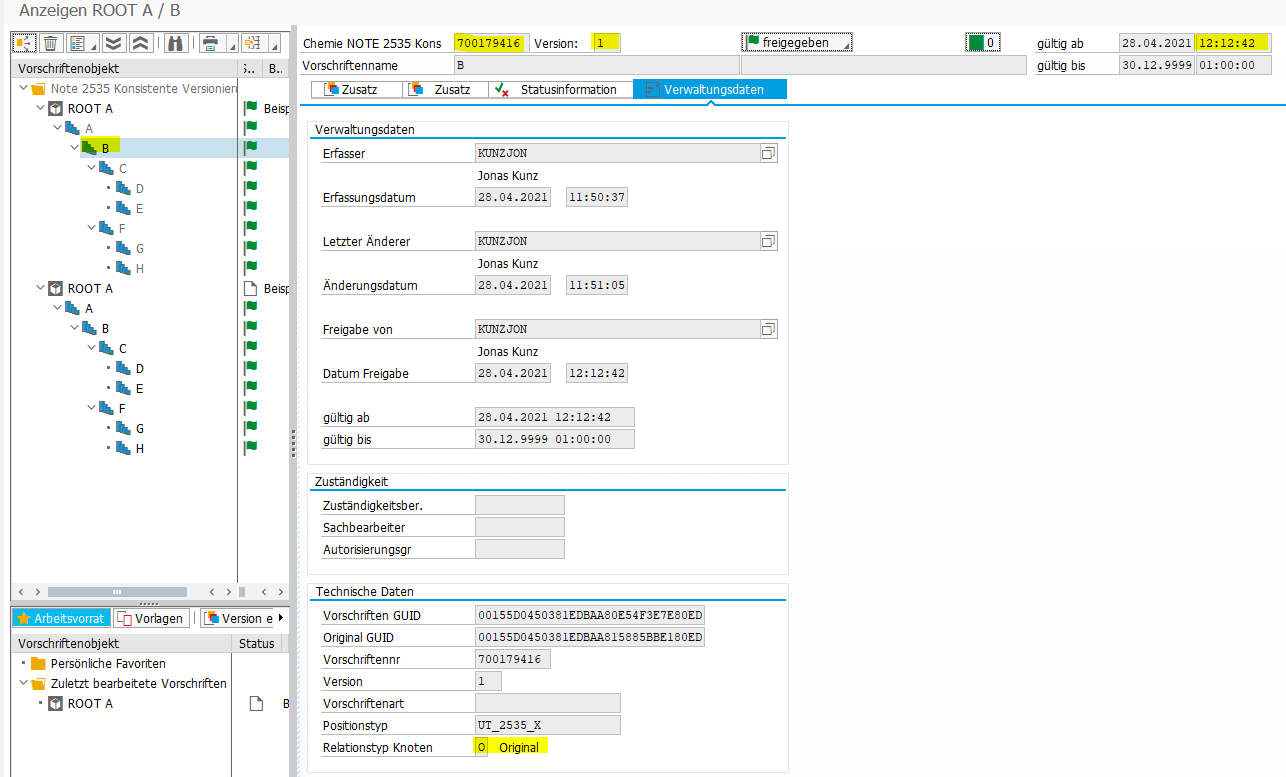Select the Arbeitsvorrat button
The height and width of the screenshot is (777, 1286).
point(61,618)
